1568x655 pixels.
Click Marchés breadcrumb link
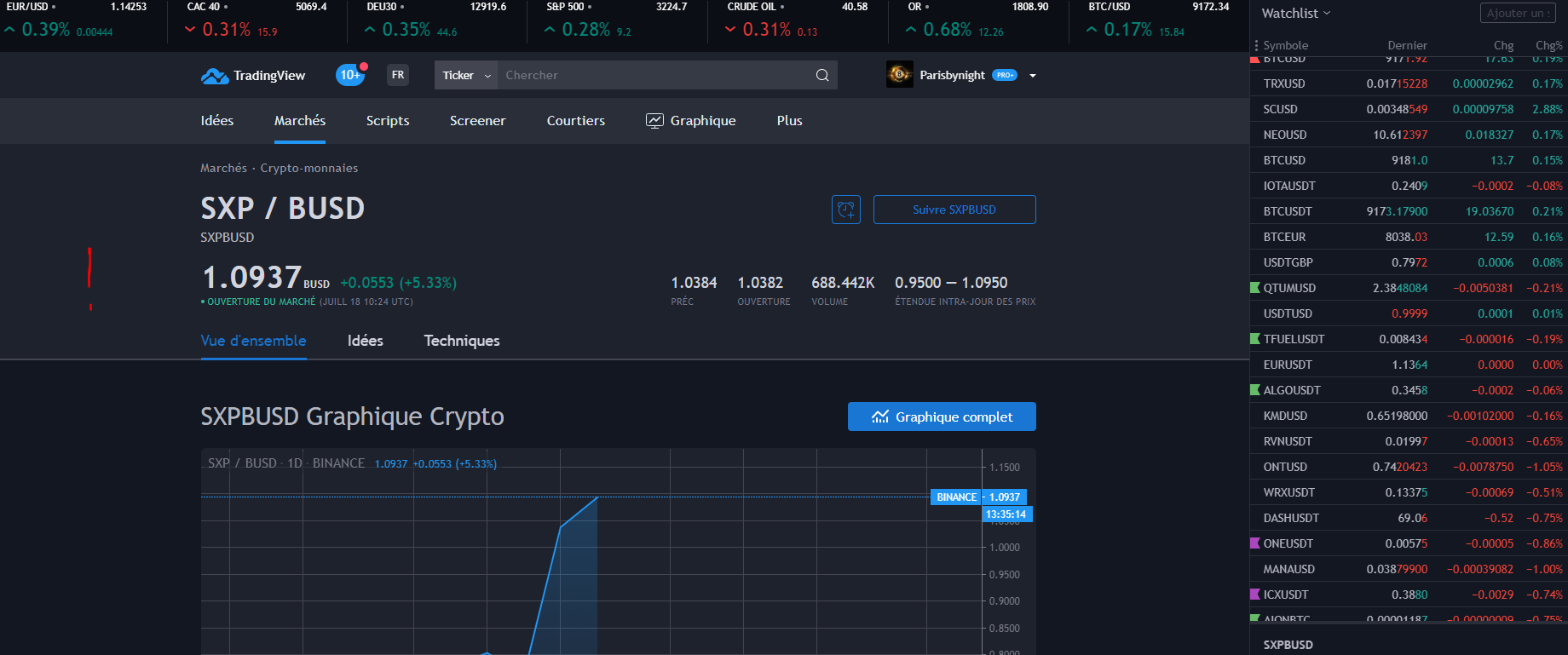click(x=223, y=169)
